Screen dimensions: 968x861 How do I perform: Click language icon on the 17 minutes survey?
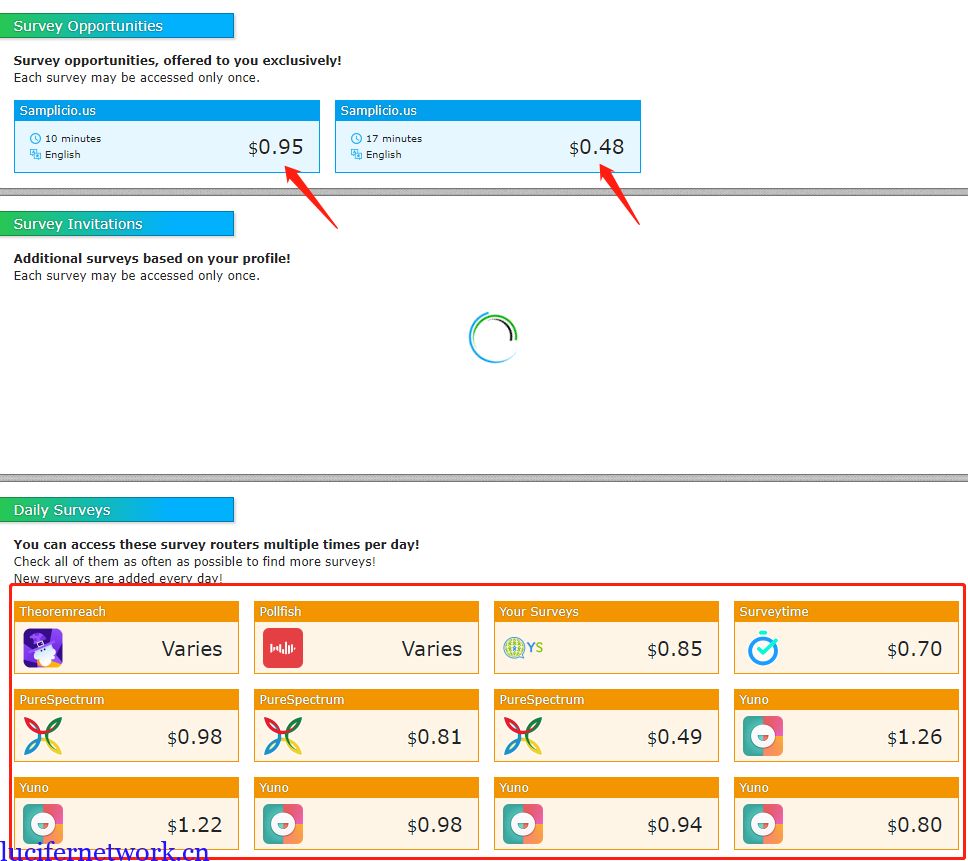point(357,154)
